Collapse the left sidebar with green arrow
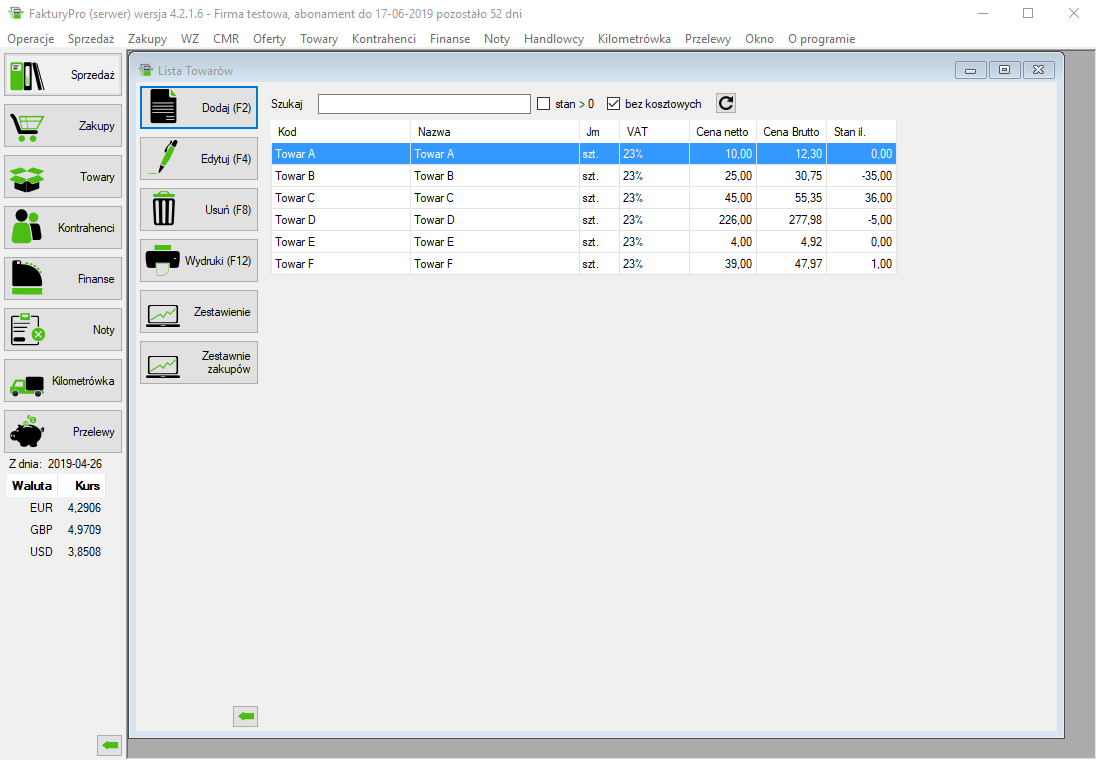 click(x=110, y=745)
